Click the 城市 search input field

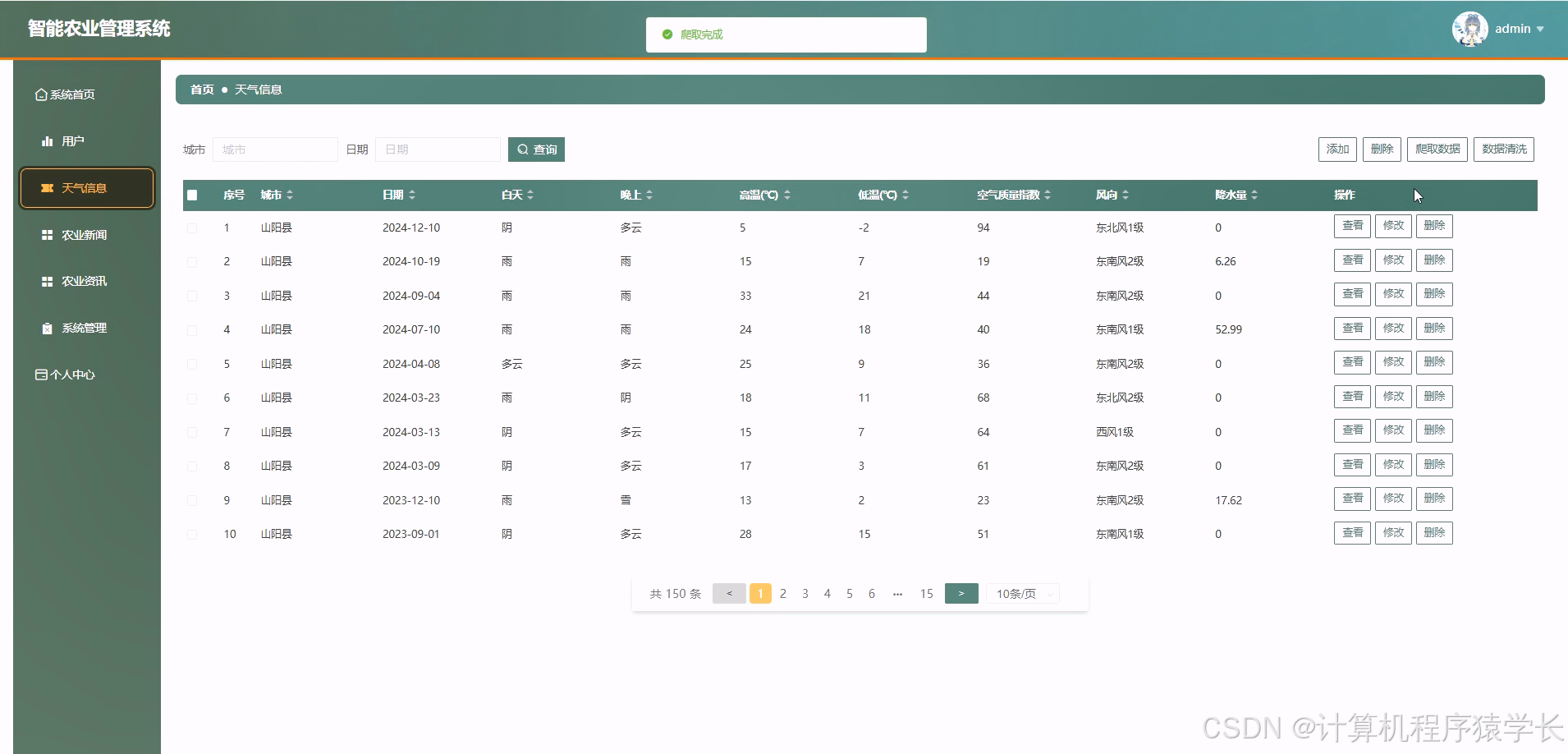275,149
